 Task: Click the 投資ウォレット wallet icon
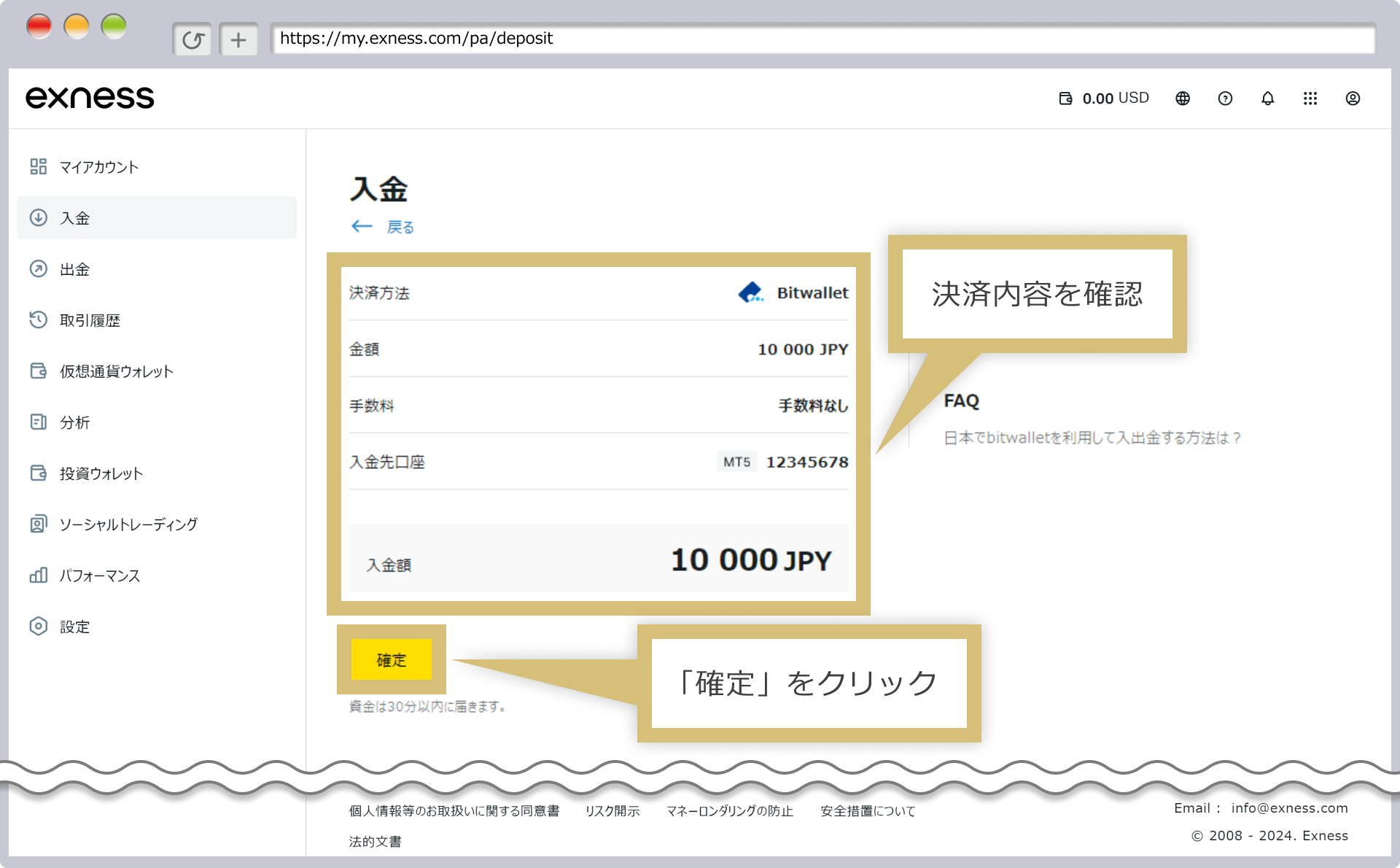point(39,473)
